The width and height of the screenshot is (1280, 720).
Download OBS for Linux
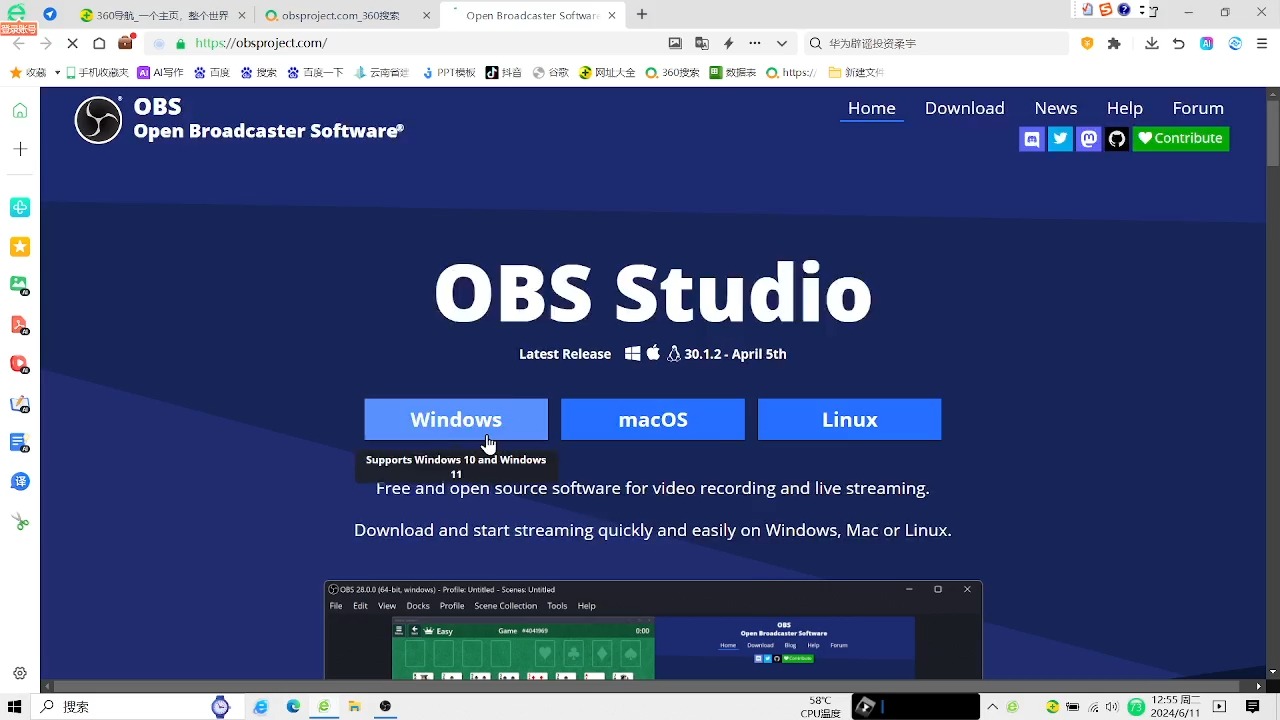tap(850, 420)
